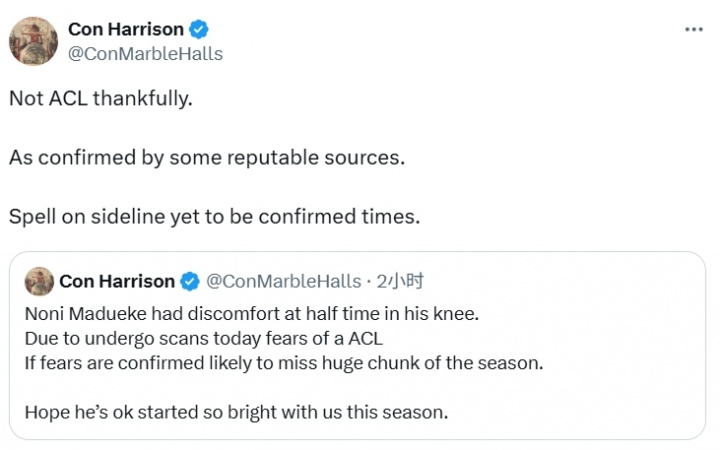Open the Con Harrison name link at top

(124, 31)
